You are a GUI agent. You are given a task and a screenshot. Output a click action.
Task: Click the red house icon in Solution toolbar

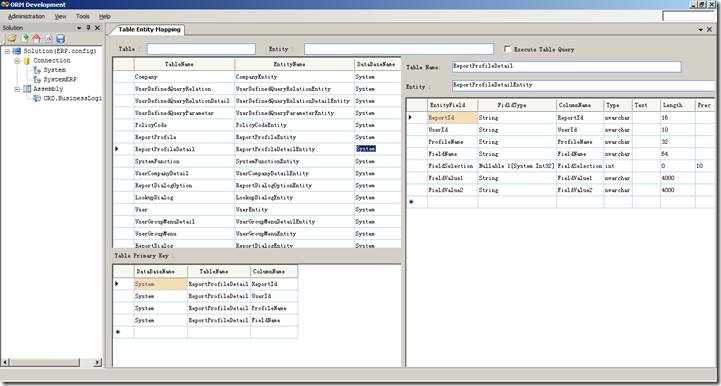pos(37,38)
